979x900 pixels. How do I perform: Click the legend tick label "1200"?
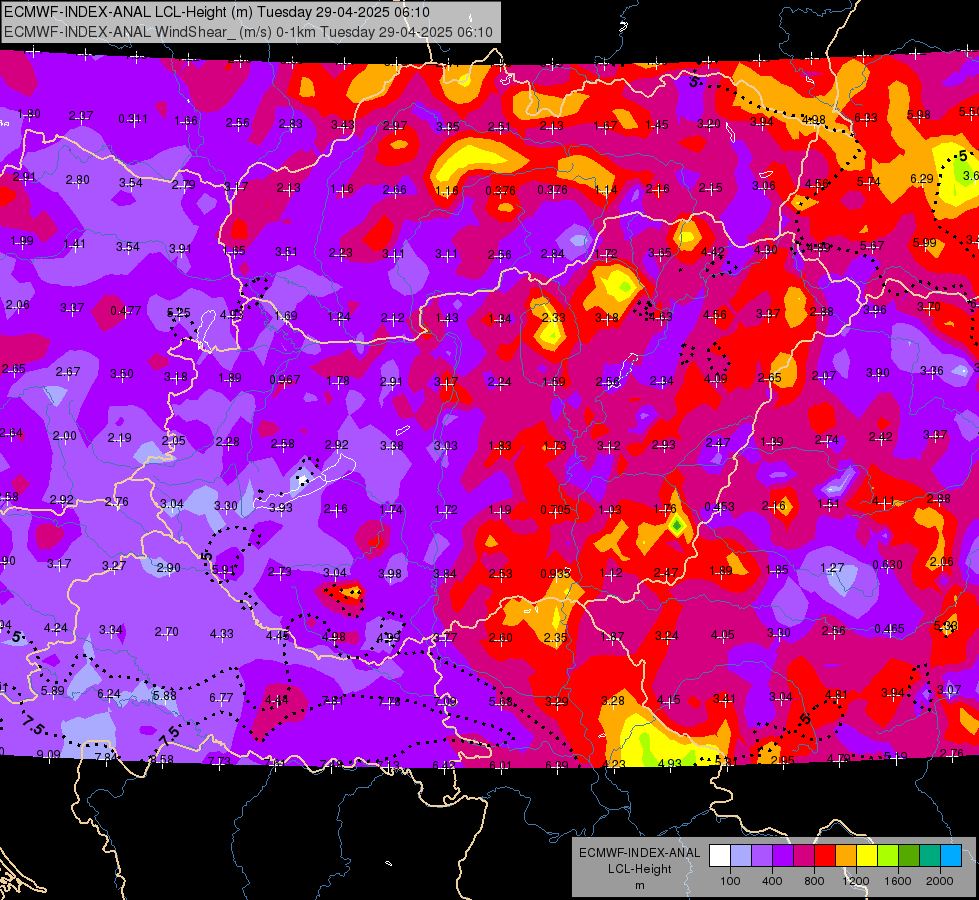[x=855, y=881]
